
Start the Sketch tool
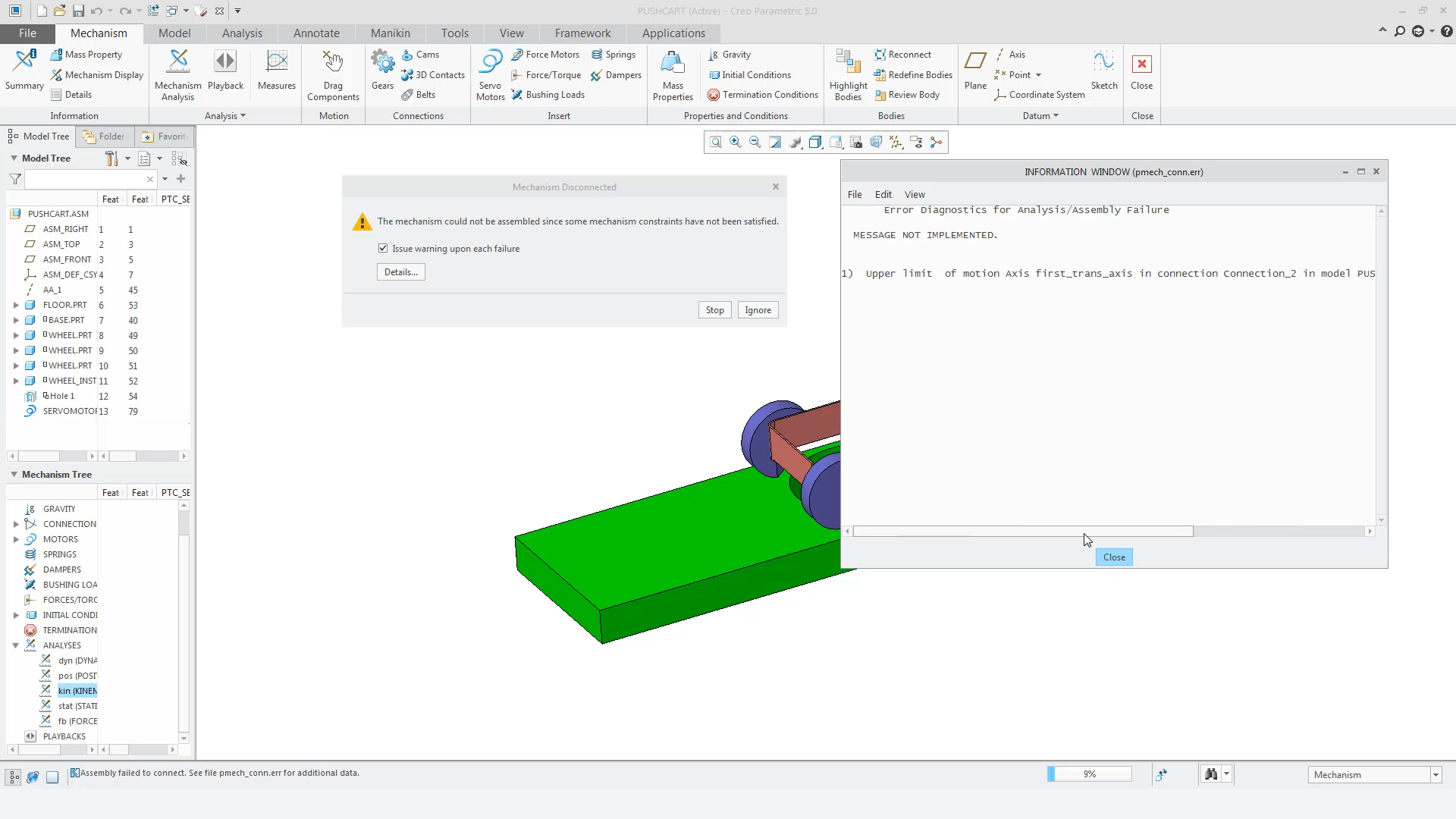[1104, 70]
